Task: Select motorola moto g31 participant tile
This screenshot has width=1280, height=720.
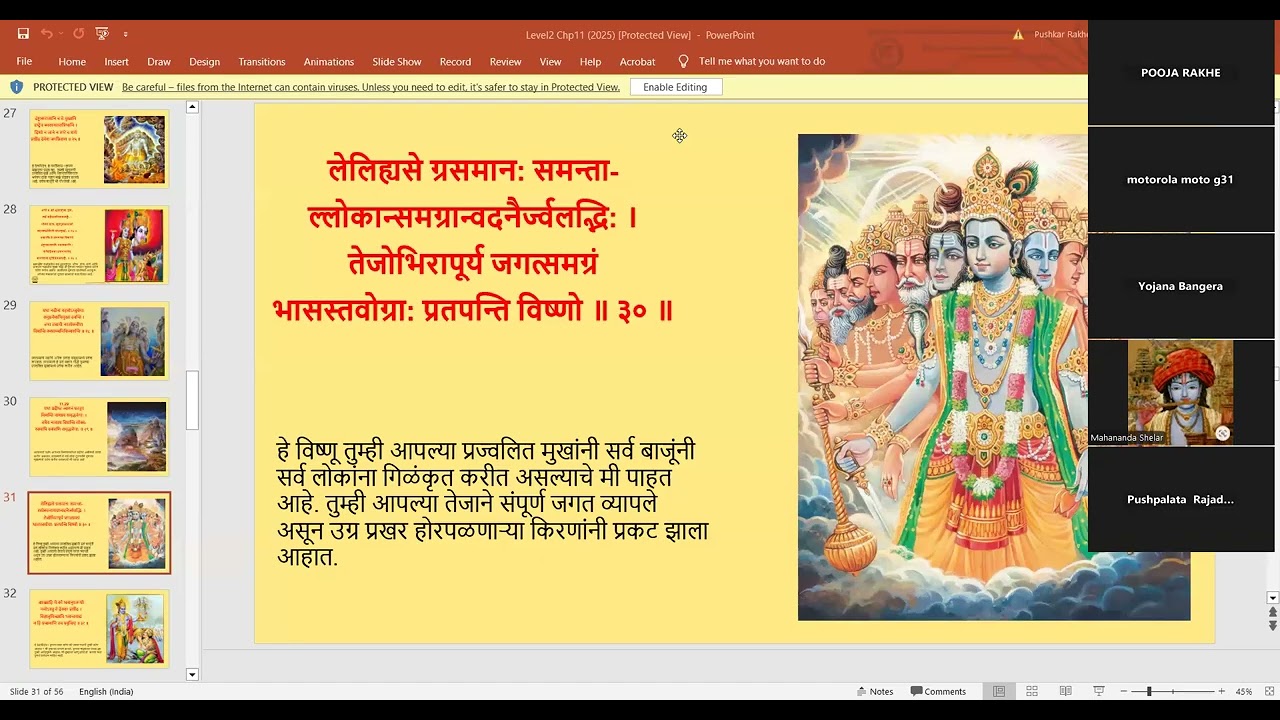Action: tap(1181, 180)
